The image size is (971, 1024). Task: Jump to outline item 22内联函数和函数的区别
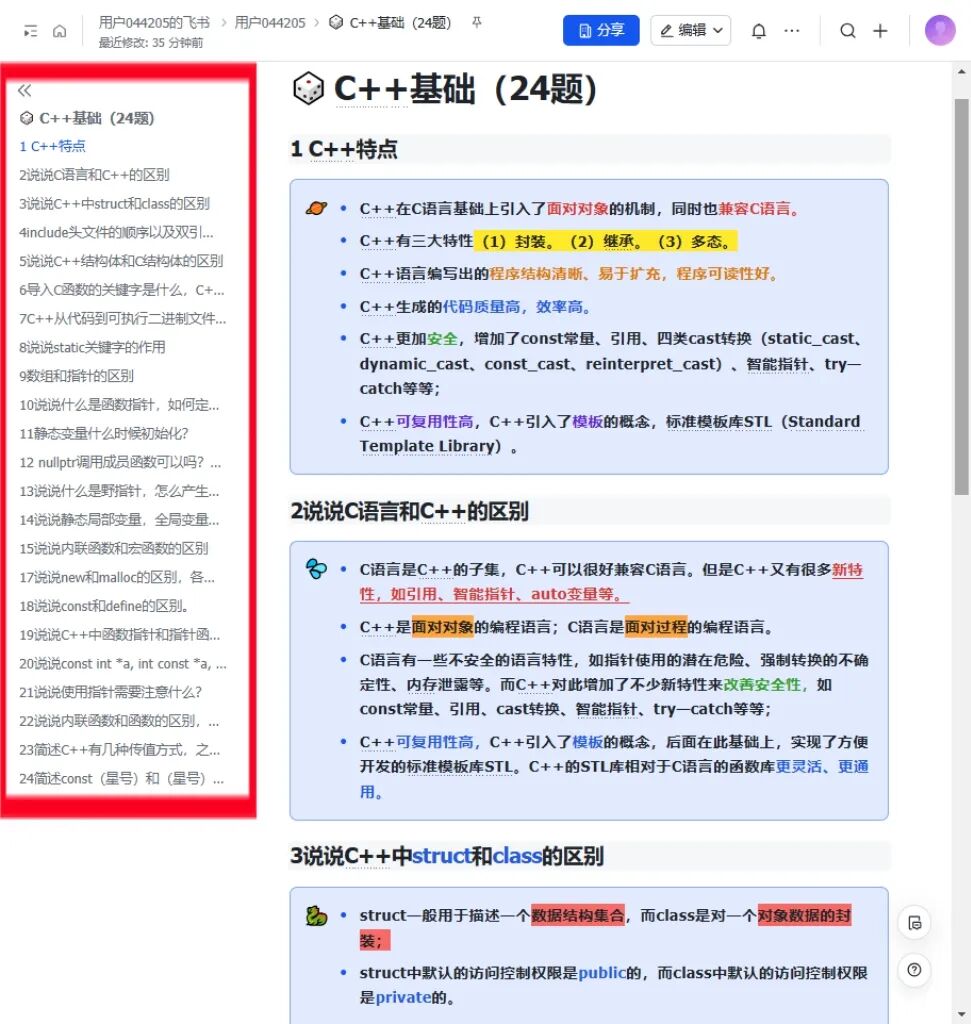tap(119, 721)
